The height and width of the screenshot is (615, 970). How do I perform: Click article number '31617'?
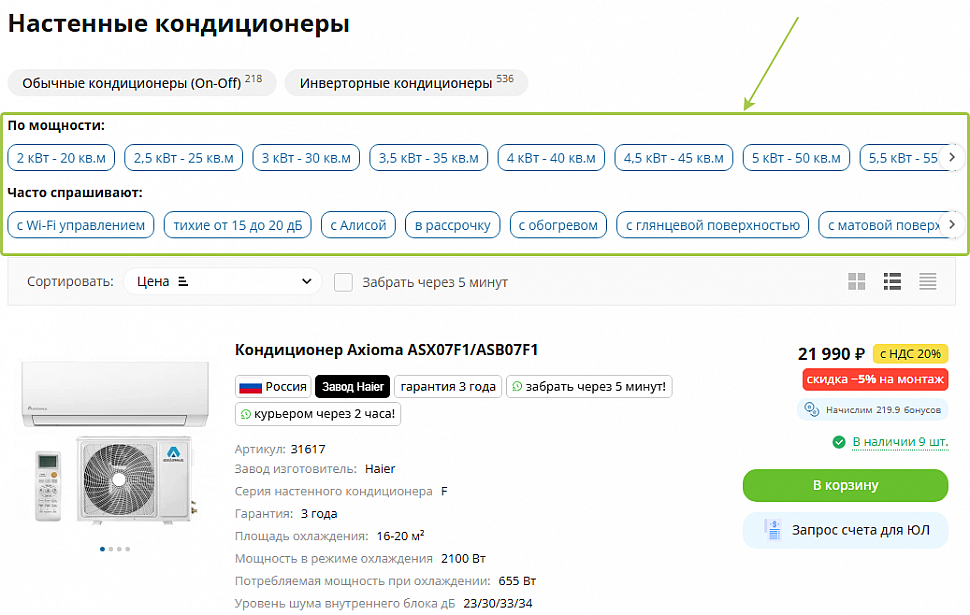(x=308, y=449)
